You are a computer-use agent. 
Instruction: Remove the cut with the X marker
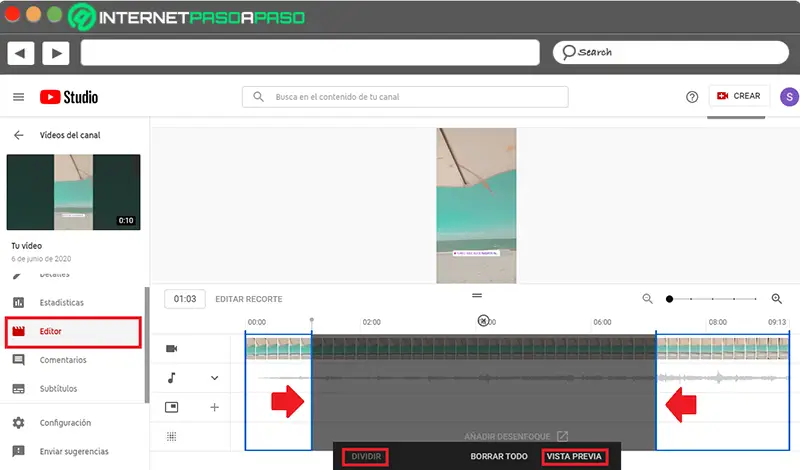click(x=483, y=320)
